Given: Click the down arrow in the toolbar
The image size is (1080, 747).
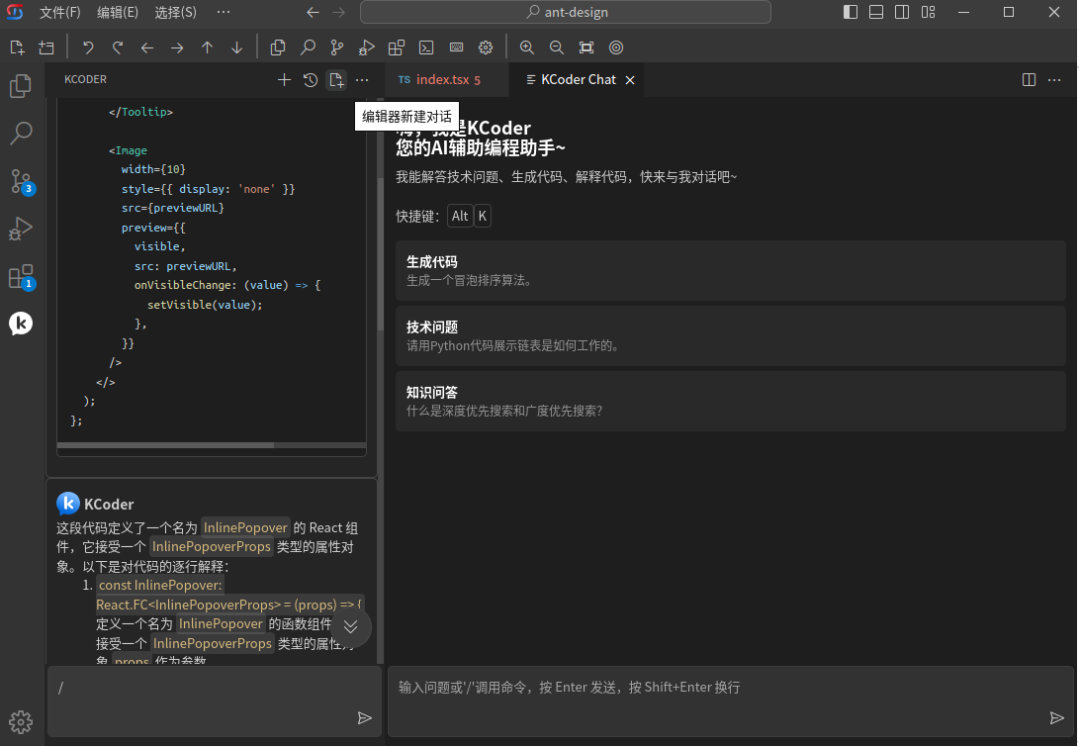Looking at the screenshot, I should point(237,48).
